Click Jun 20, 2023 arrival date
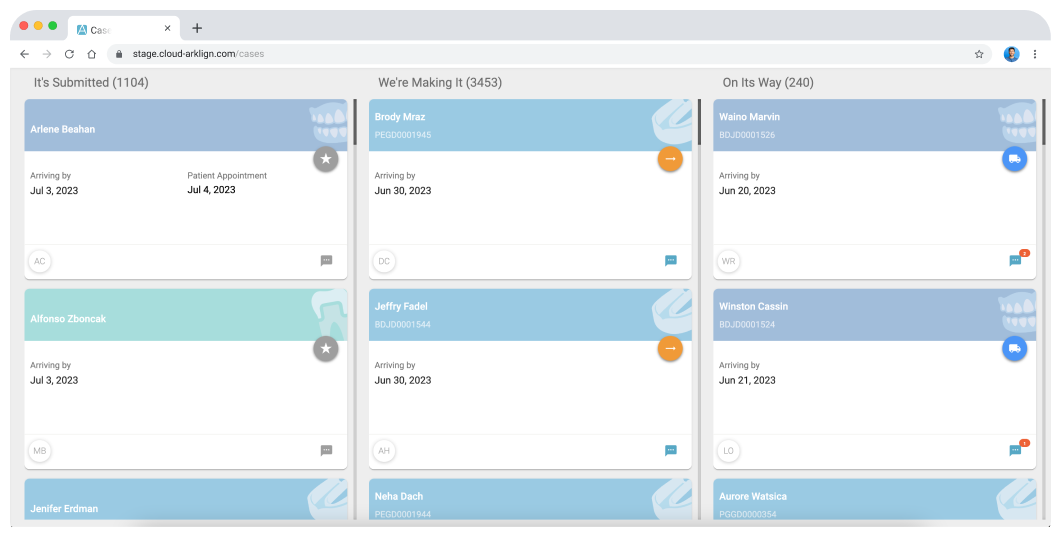This screenshot has height=557, width=1061. 747,191
